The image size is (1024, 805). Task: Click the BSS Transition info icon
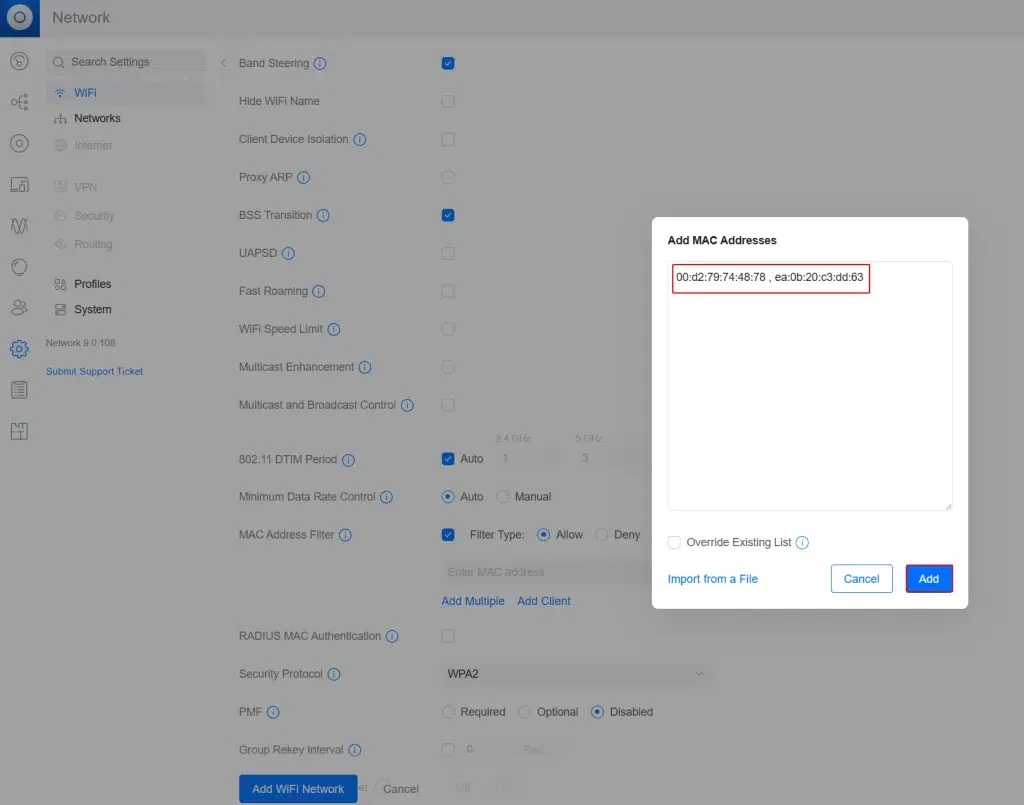pyautogui.click(x=323, y=215)
